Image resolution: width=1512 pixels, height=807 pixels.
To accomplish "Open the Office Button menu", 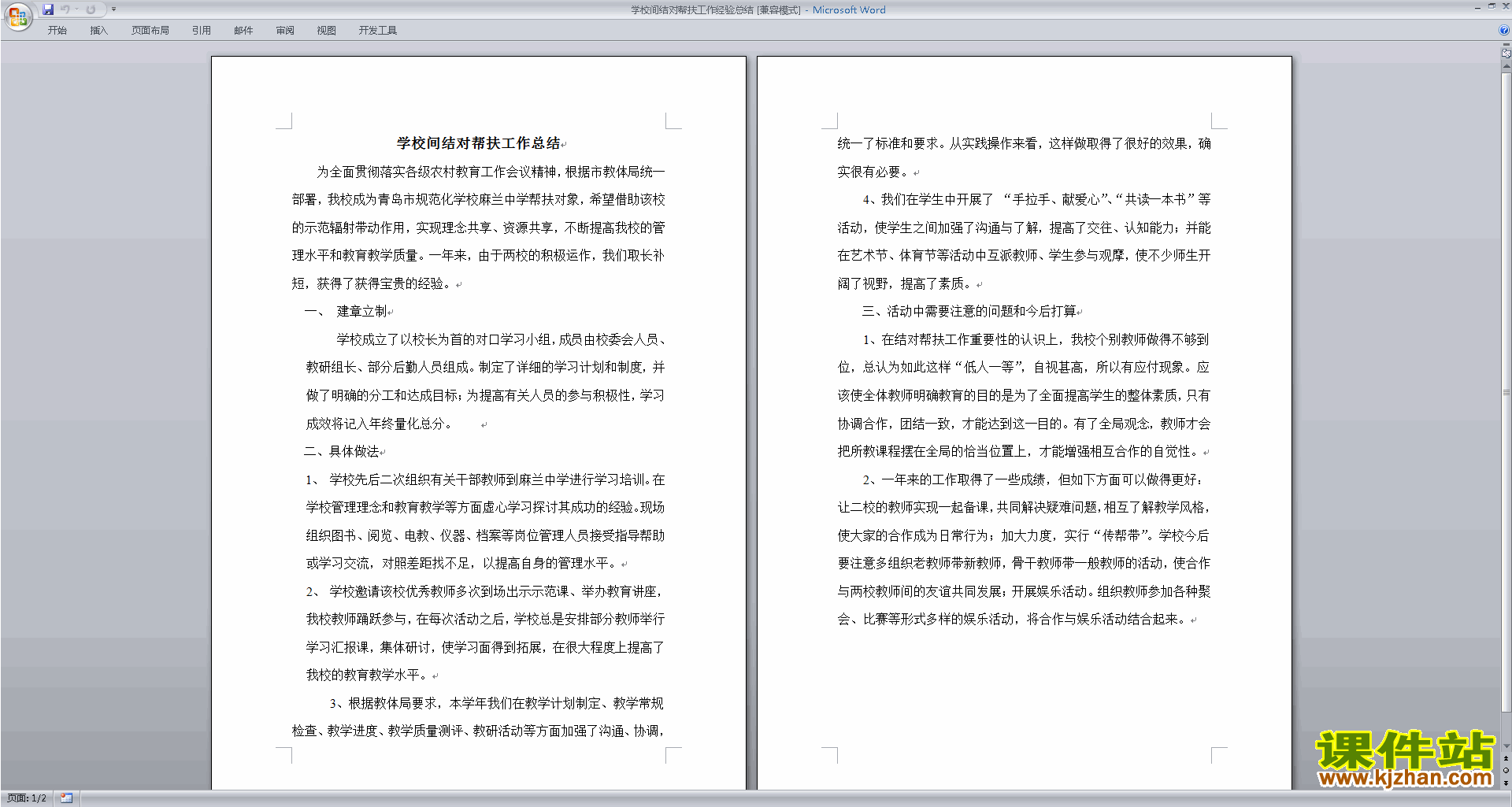I will click(17, 16).
